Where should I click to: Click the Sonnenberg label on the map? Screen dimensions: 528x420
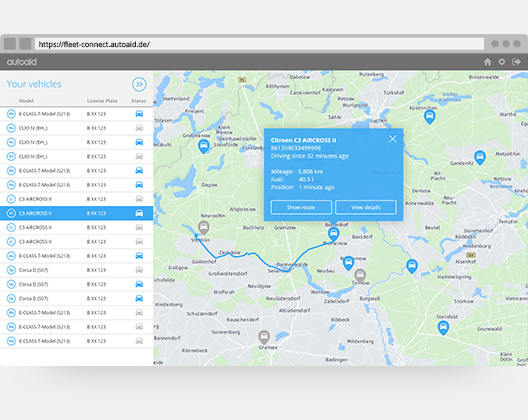[x=226, y=332]
